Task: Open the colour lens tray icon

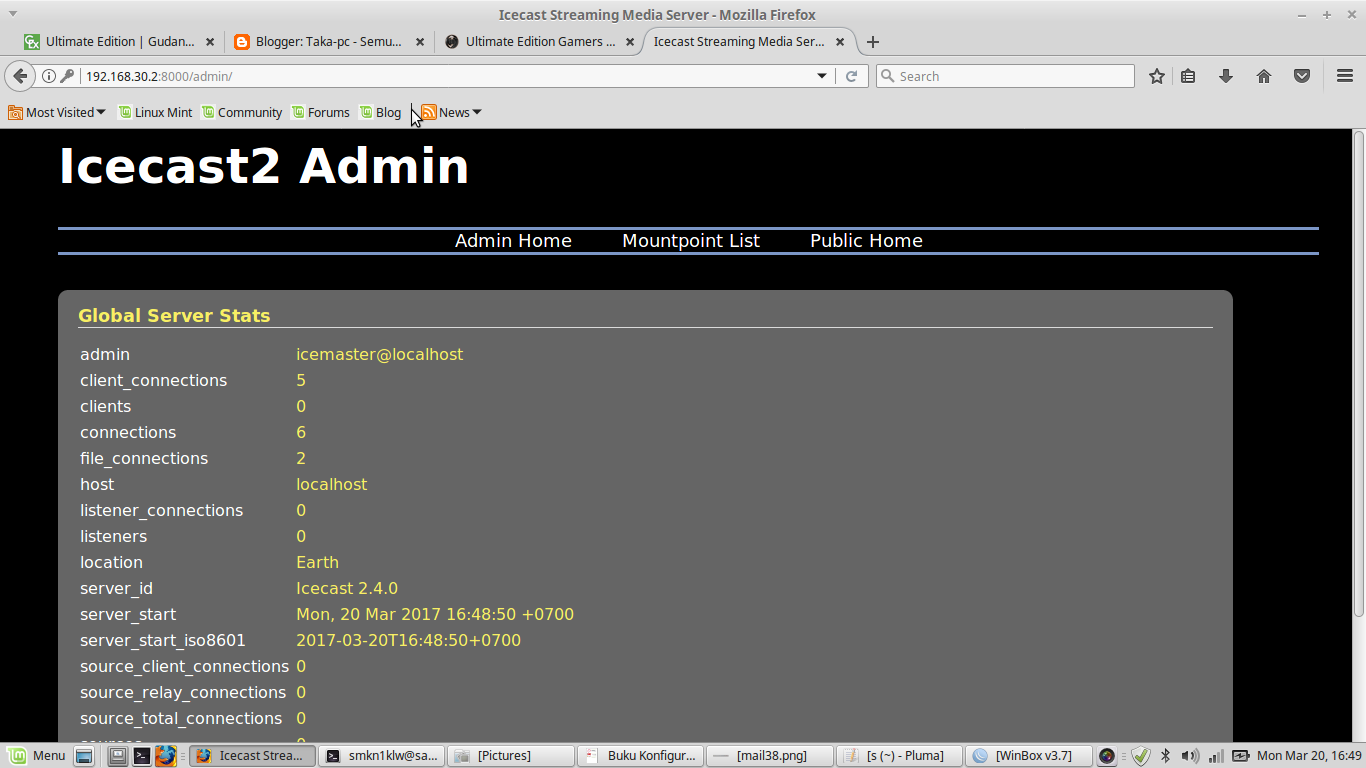Action: click(1107, 756)
